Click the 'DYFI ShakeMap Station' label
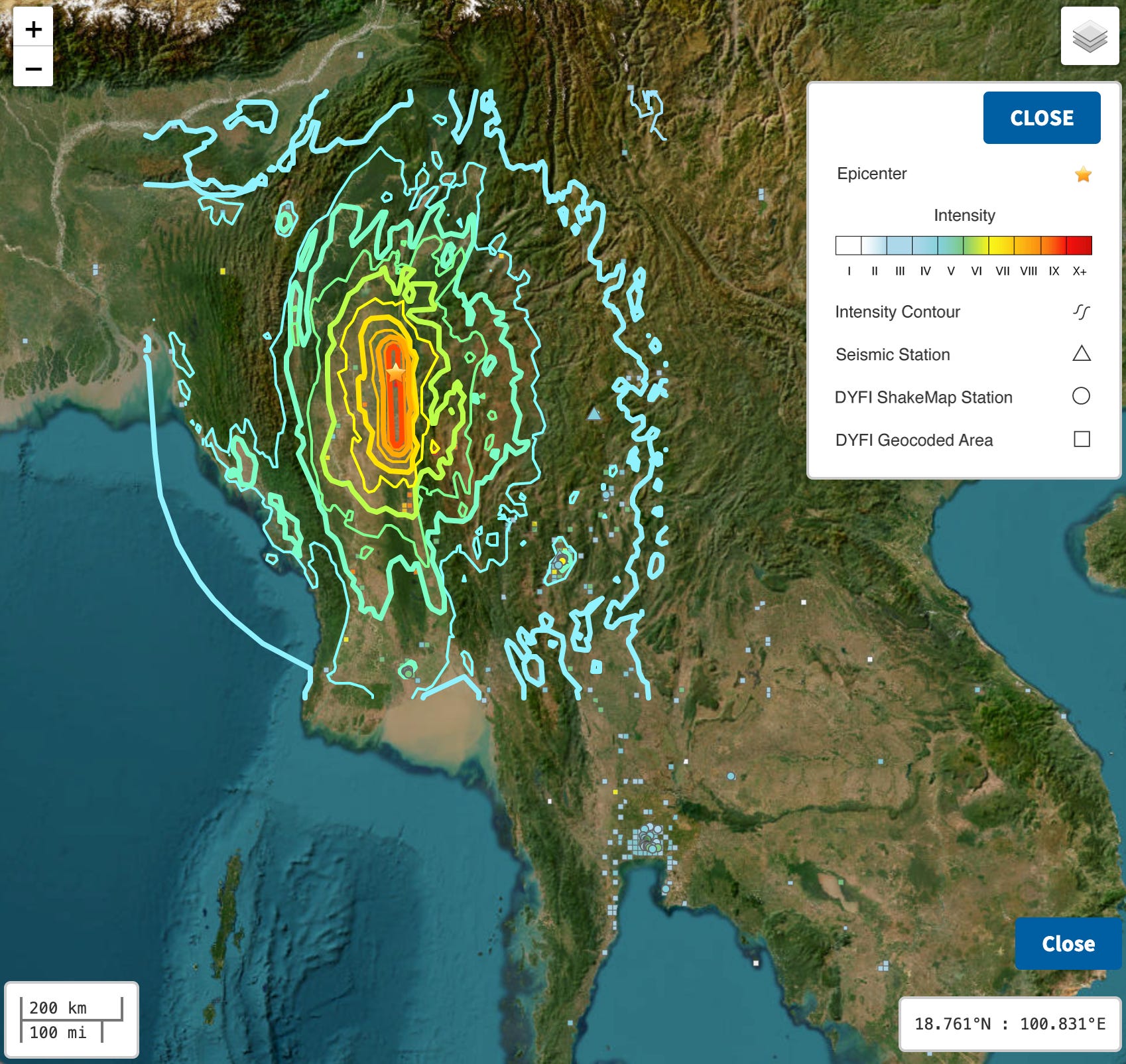The height and width of the screenshot is (1064, 1126). tap(923, 397)
